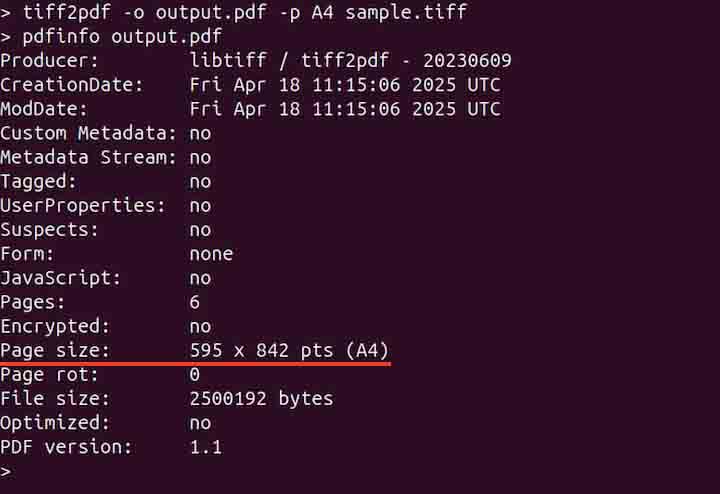This screenshot has width=720, height=494.
Task: Select the CreationDate timestamp value
Action: coord(345,85)
